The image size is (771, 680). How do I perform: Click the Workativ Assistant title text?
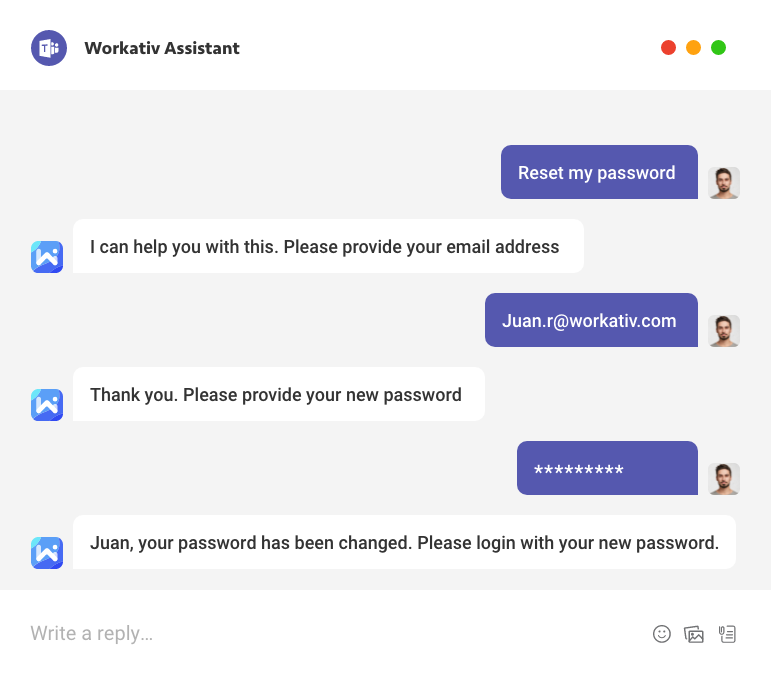pos(162,48)
